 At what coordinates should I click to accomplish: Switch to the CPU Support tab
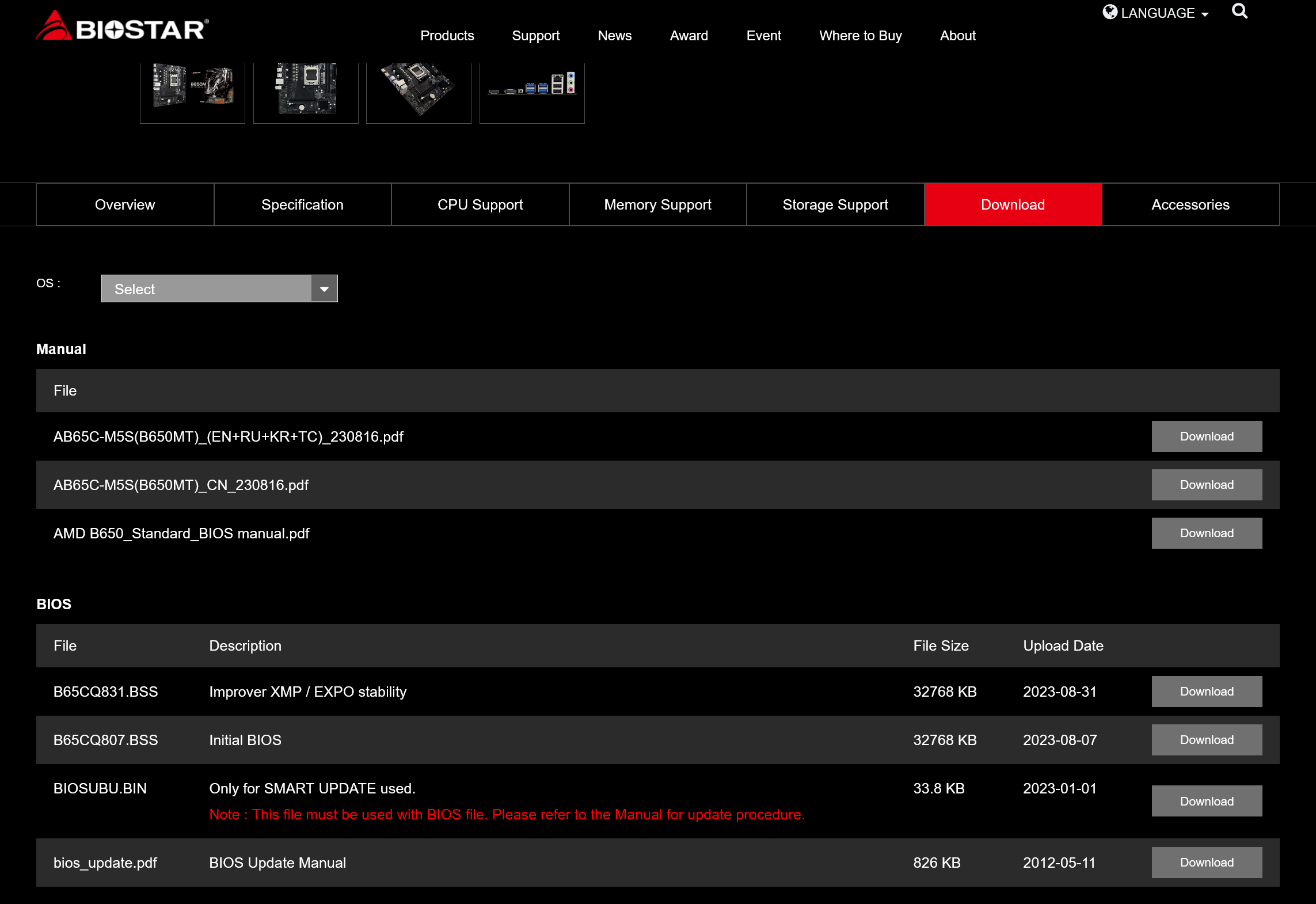[x=480, y=204]
